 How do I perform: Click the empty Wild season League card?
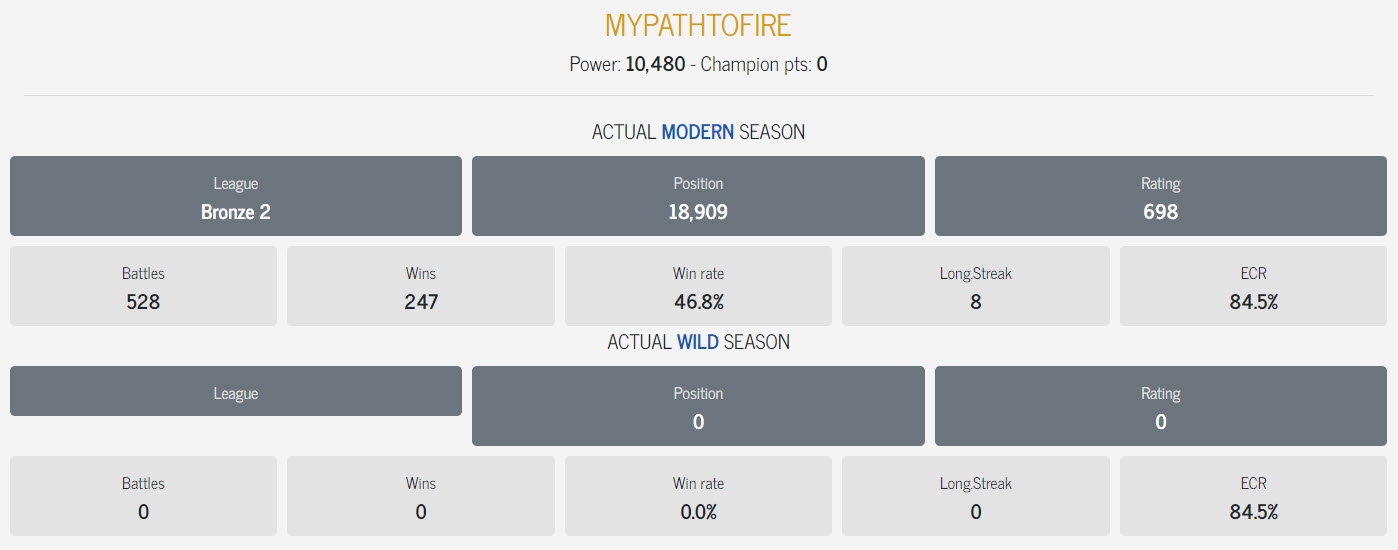(236, 391)
